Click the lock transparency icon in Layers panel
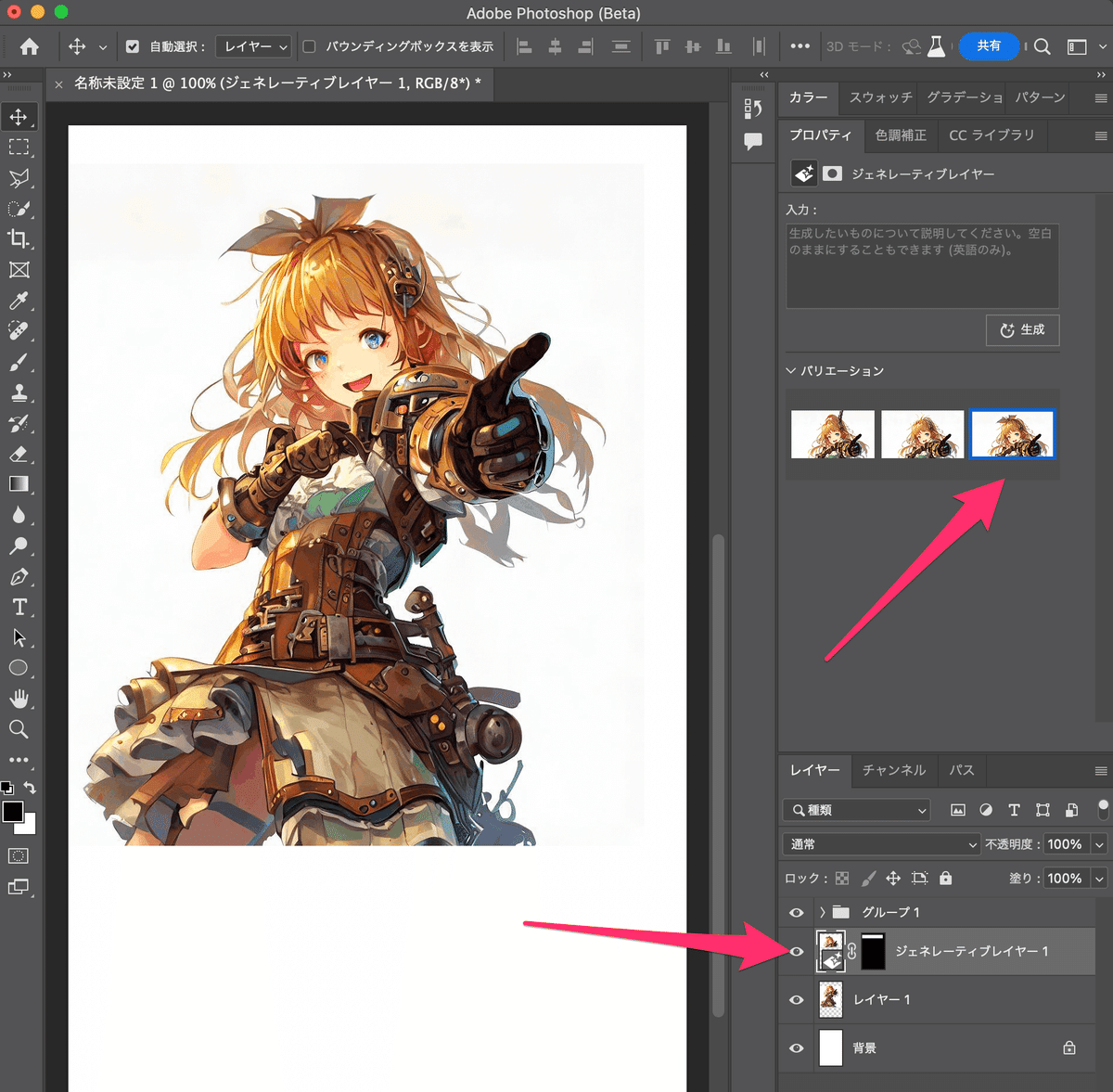 842,878
